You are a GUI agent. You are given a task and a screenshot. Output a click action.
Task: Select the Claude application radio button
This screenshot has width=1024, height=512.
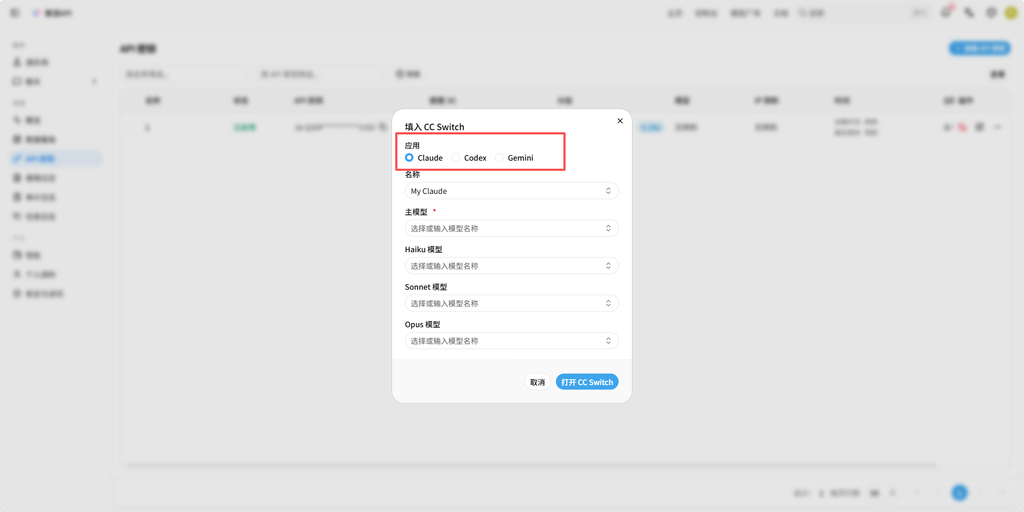(409, 157)
